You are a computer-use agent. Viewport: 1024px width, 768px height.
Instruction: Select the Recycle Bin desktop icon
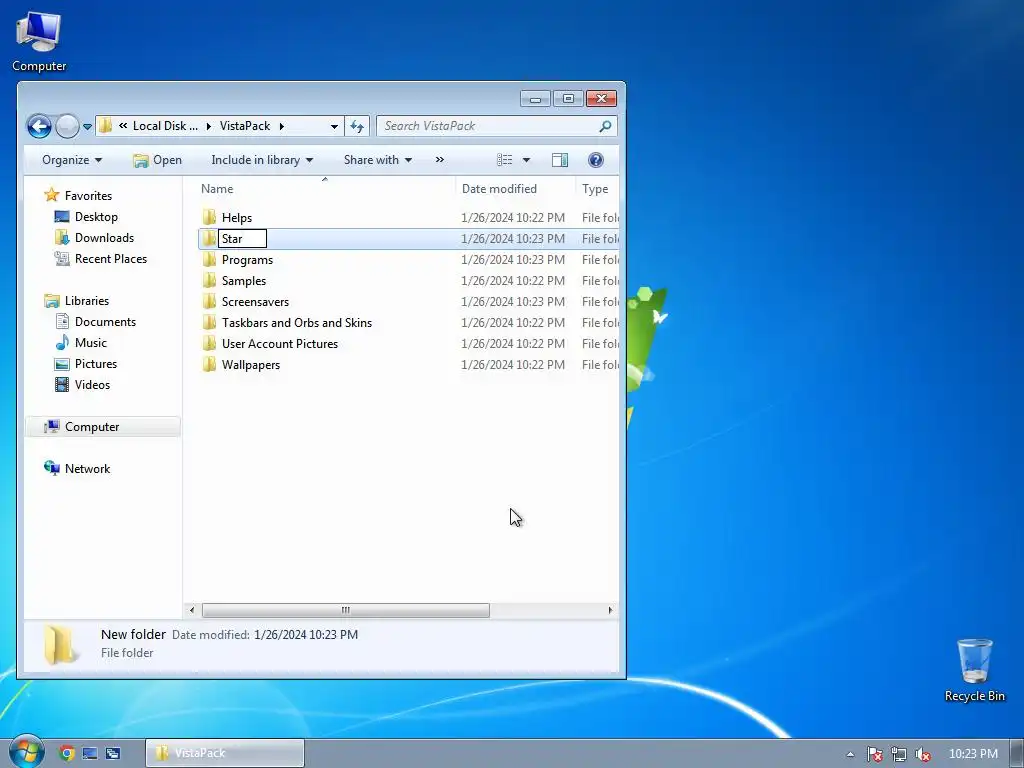coord(974,671)
